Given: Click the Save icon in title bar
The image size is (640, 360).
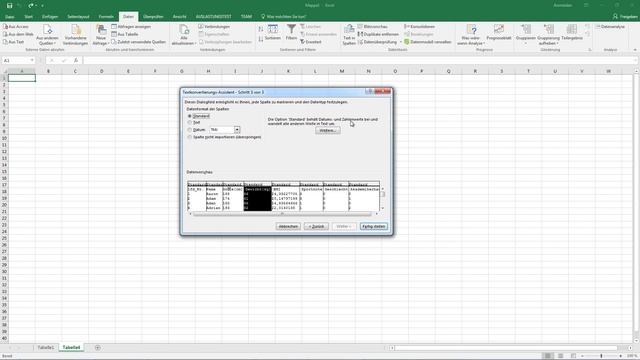Looking at the screenshot, I should [x=9, y=6].
